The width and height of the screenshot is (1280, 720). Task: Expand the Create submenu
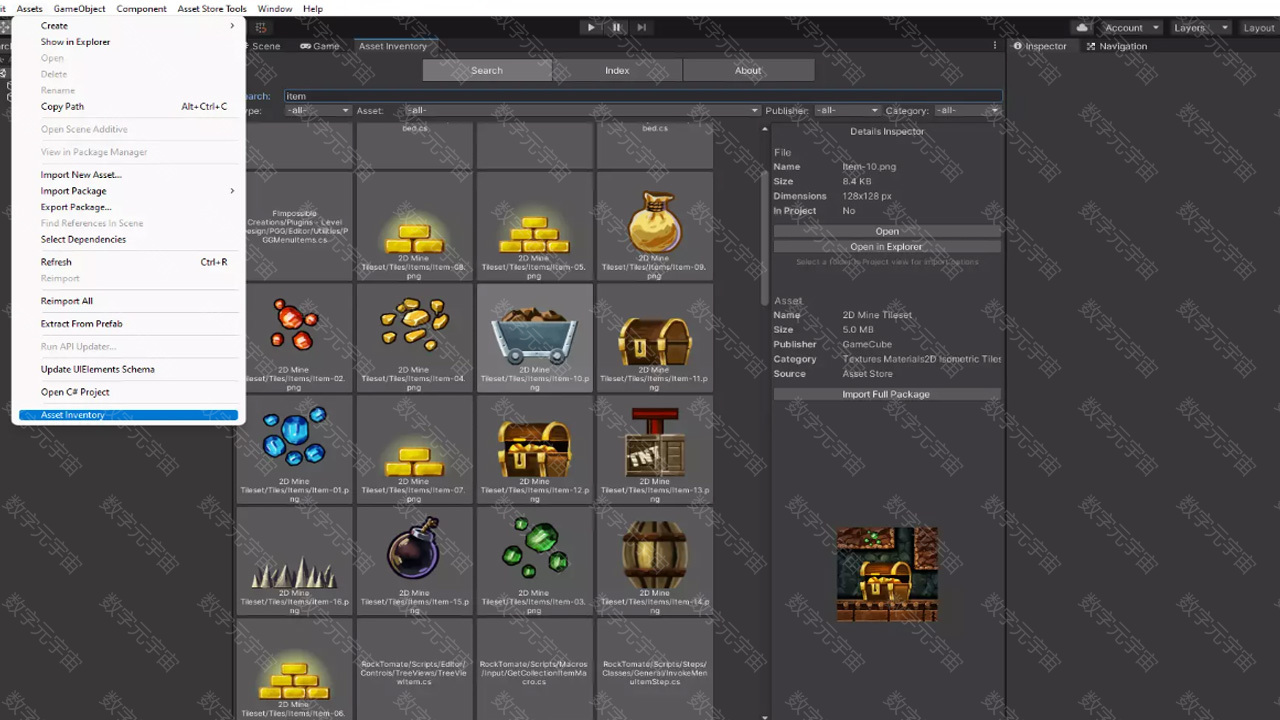(x=128, y=26)
